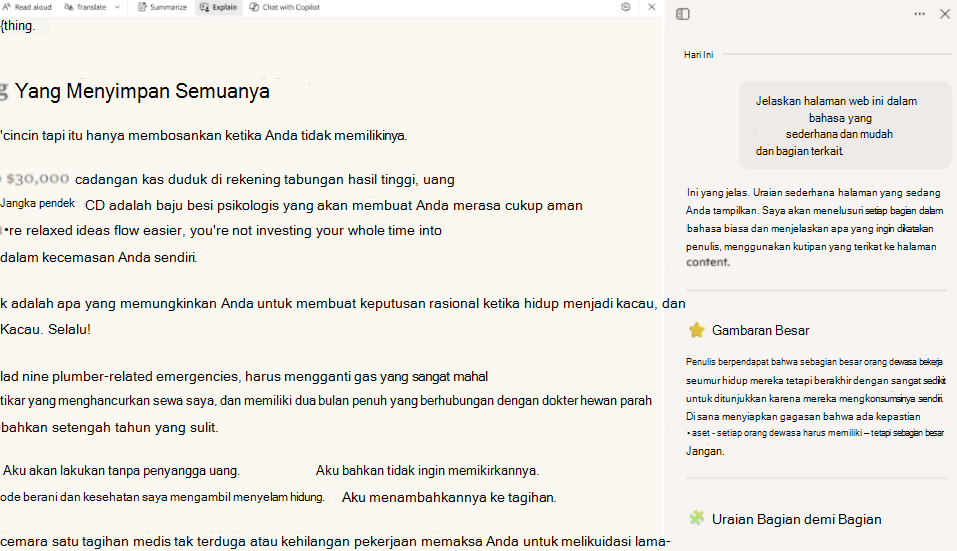Click Summarize in the toolbar
This screenshot has width=957, height=551.
click(x=162, y=7)
